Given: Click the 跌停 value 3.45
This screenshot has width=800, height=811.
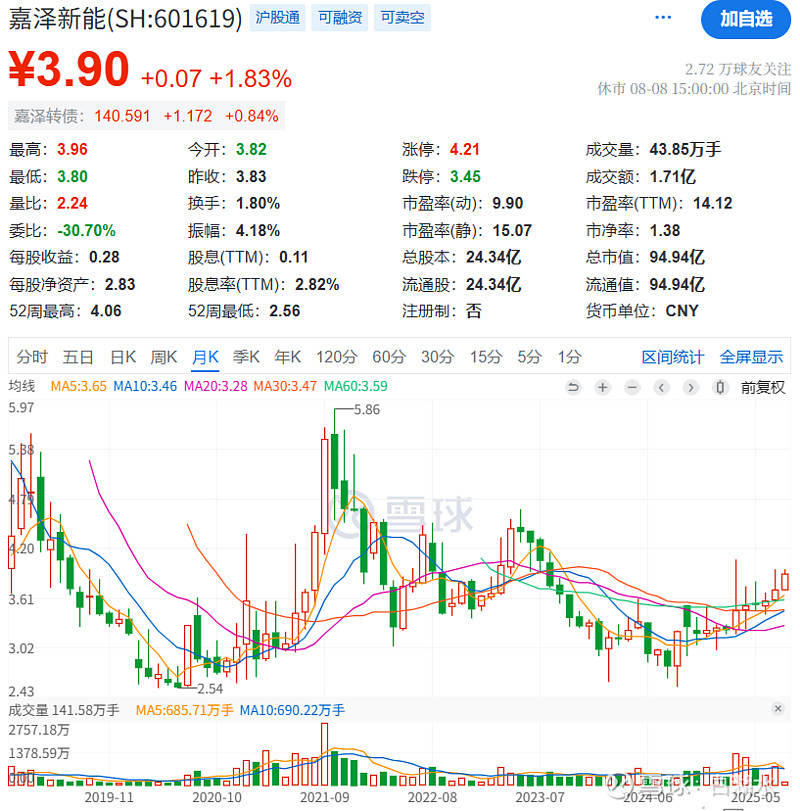Looking at the screenshot, I should (465, 177).
